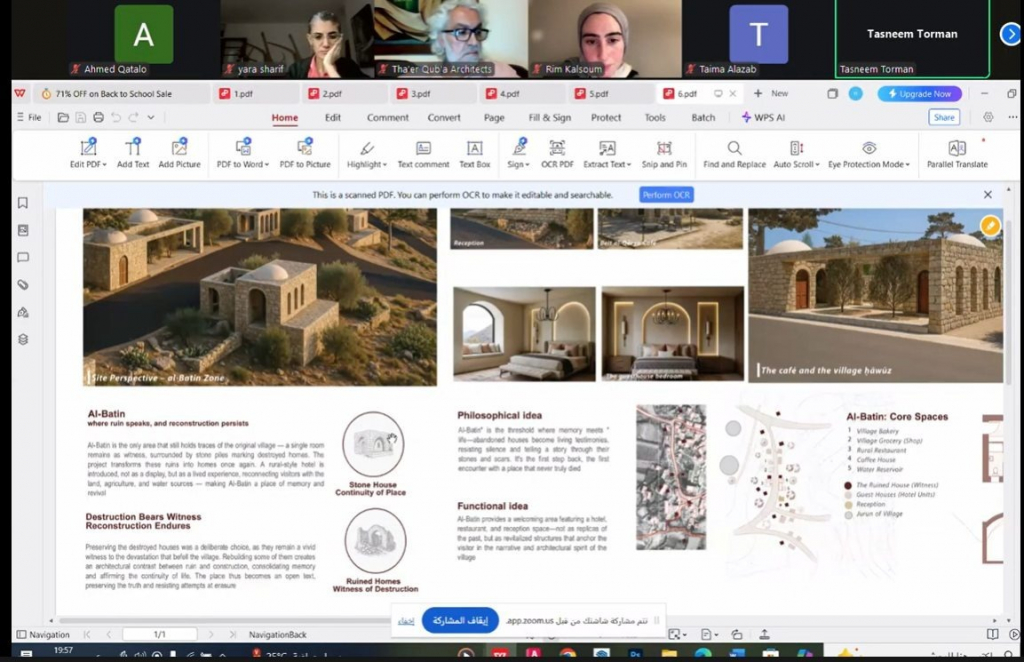This screenshot has width=1024, height=662.
Task: Click the Perform OCR button
Action: coord(666,195)
